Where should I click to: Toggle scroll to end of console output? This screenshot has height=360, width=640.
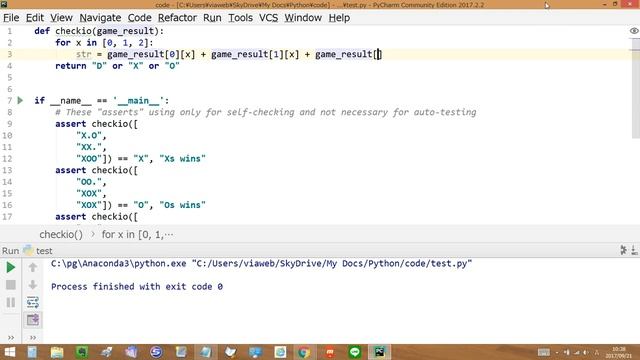pos(33,320)
